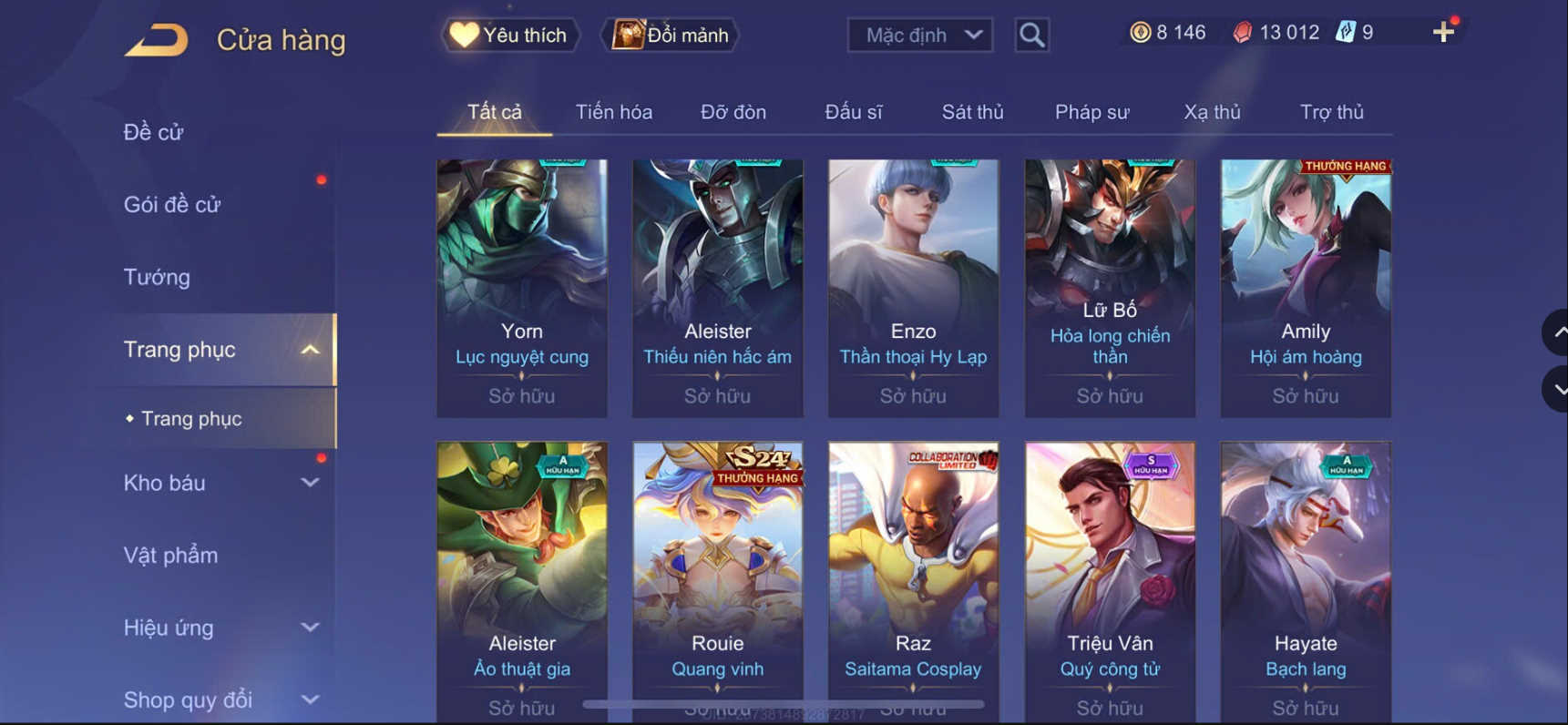Screen dimensions: 1568x725
Task: Collapse the Trang phục sidebar section
Action: [310, 350]
